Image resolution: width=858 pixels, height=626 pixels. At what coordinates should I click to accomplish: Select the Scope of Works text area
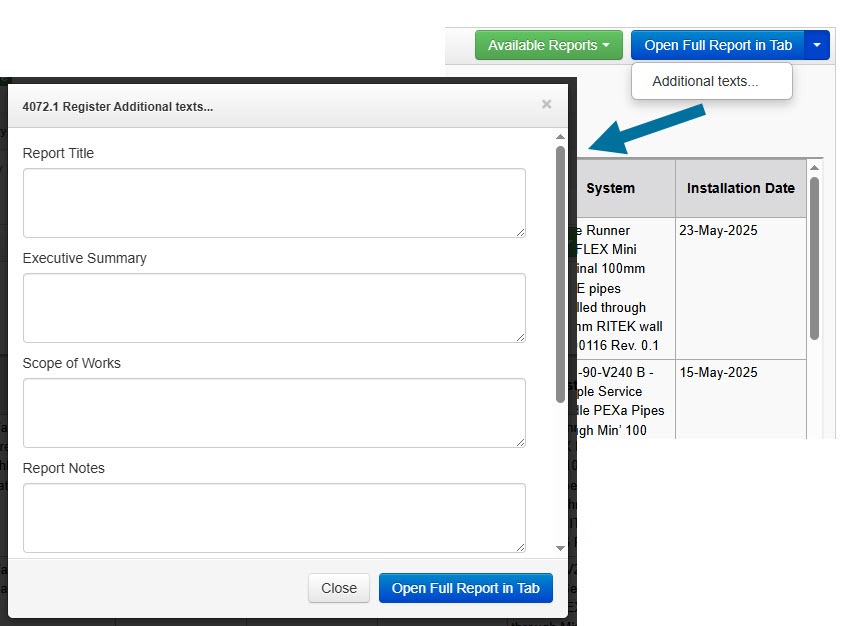[x=273, y=413]
